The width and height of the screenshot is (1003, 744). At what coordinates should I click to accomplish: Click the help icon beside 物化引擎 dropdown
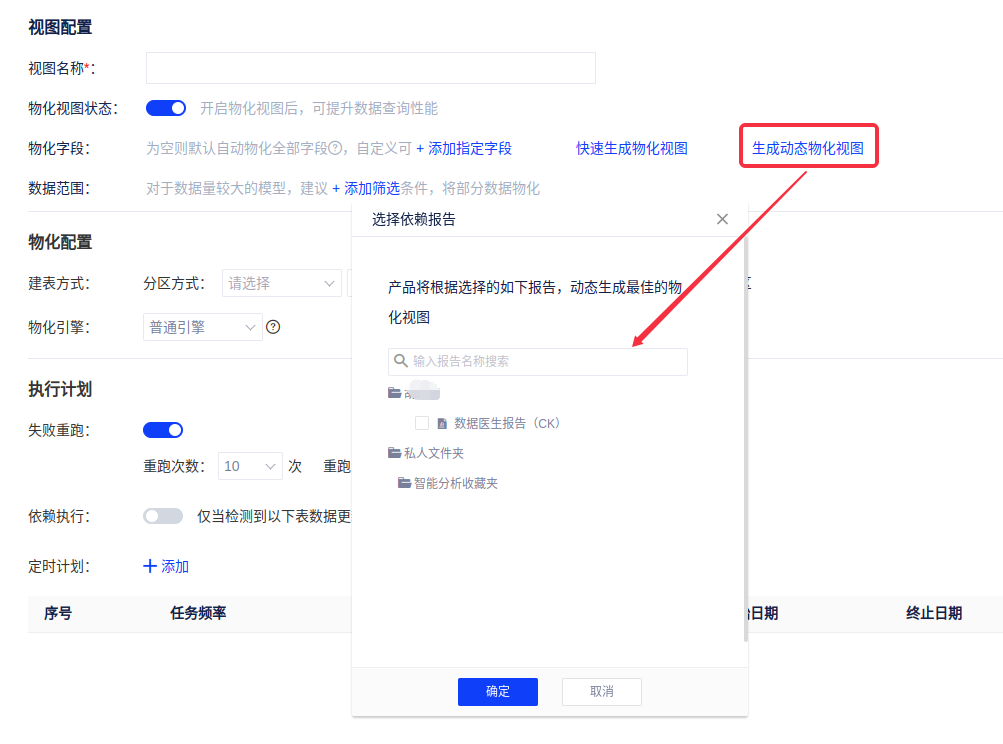pyautogui.click(x=273, y=327)
